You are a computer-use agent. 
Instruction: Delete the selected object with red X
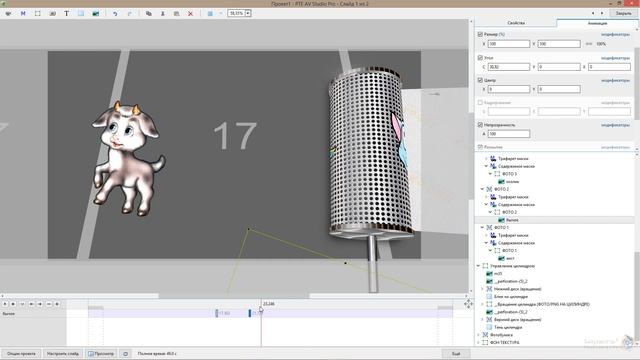click(x=190, y=13)
